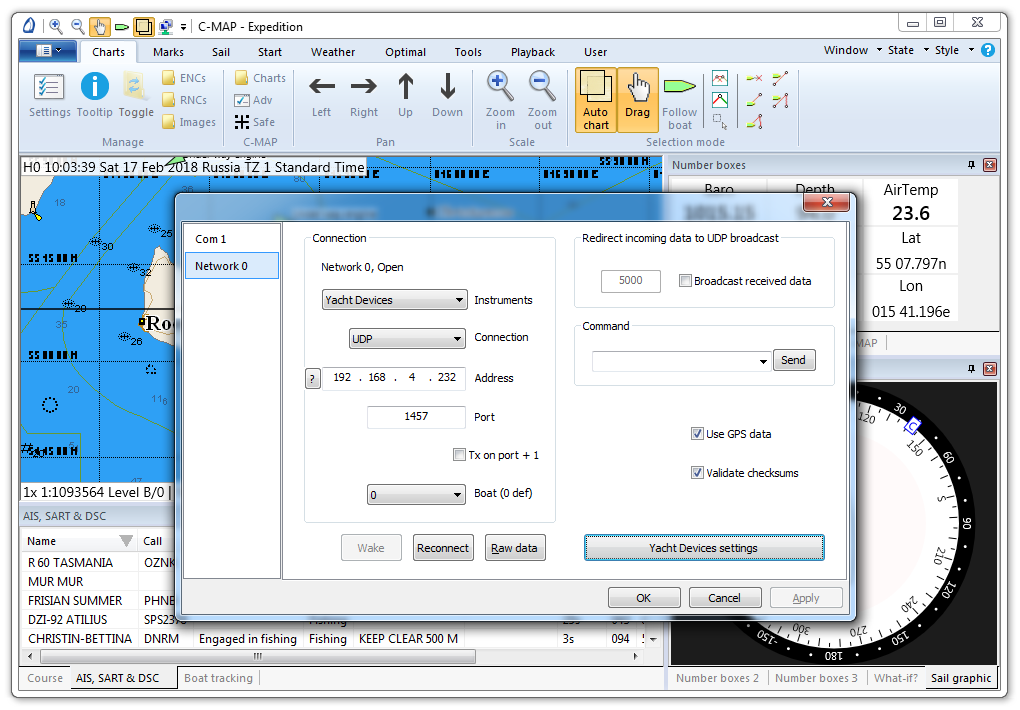Select the R 60 TASMANIA row
The width and height of the screenshot is (1020, 710).
coord(99,562)
